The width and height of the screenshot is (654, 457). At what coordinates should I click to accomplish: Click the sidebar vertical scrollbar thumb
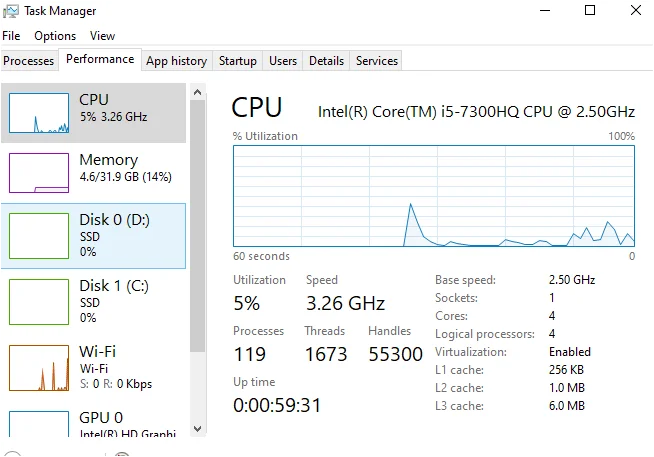coord(198,226)
